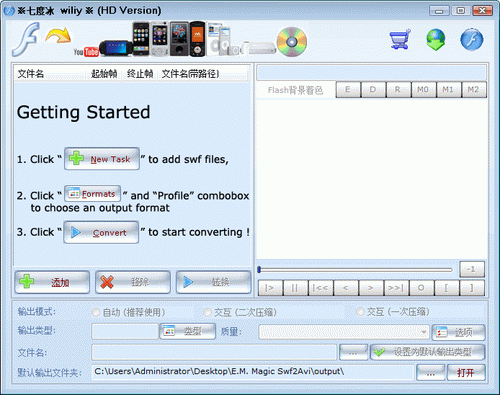Click the 文件名(带路径) column header
Viewport: 500px width, 395px height.
pos(203,74)
